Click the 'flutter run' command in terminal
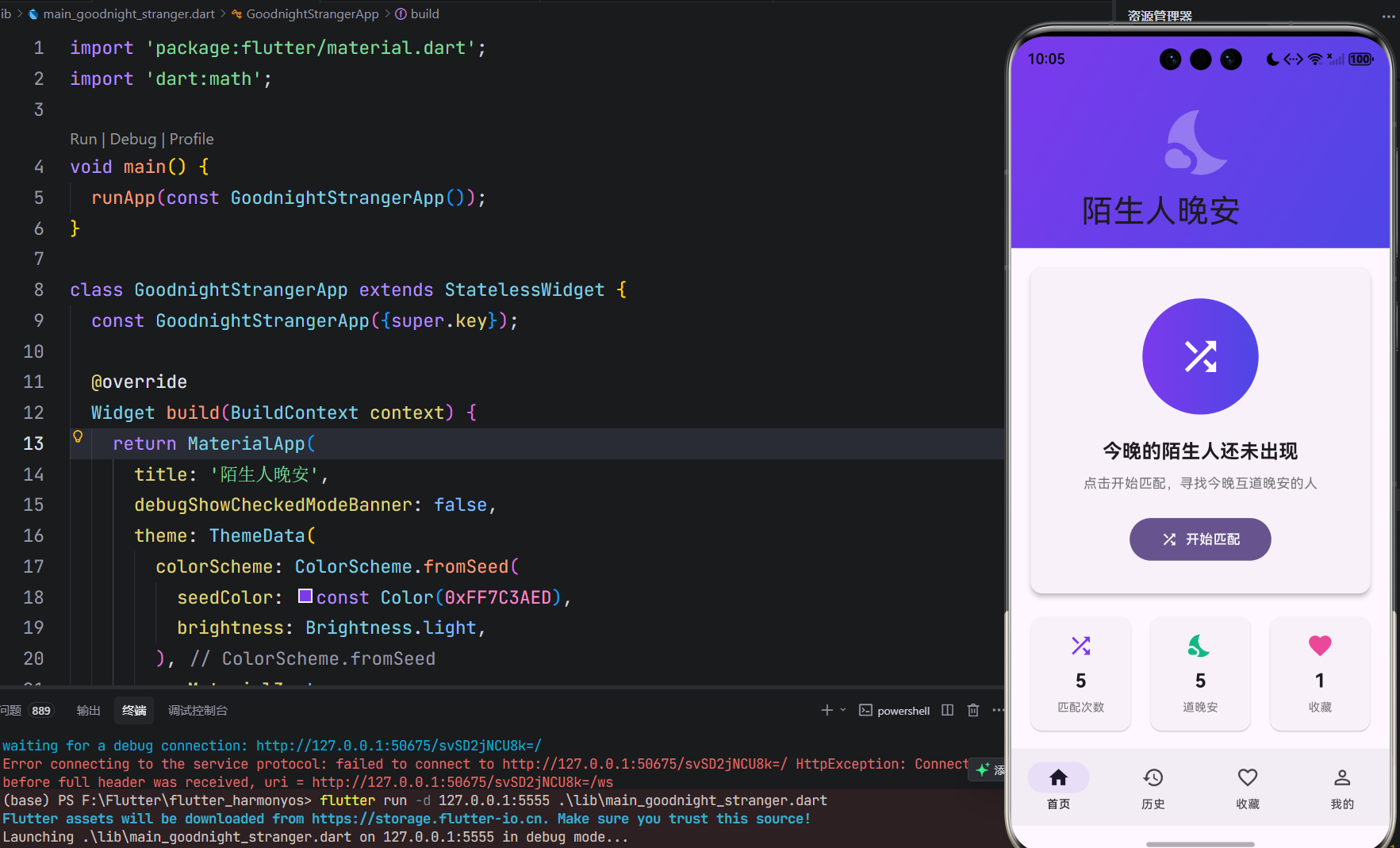The width and height of the screenshot is (1400, 848). [362, 800]
